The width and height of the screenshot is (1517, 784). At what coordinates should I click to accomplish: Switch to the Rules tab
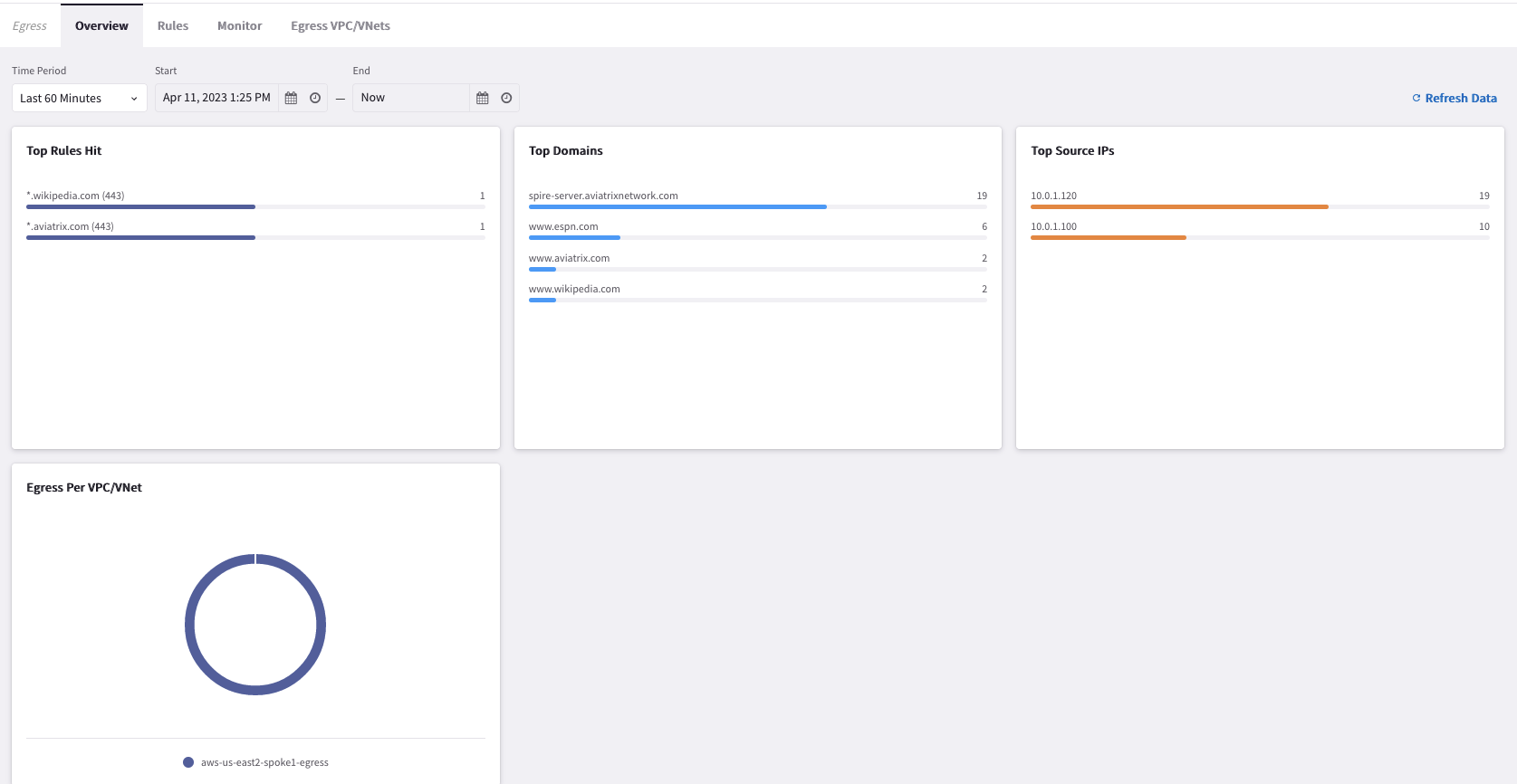(x=172, y=25)
